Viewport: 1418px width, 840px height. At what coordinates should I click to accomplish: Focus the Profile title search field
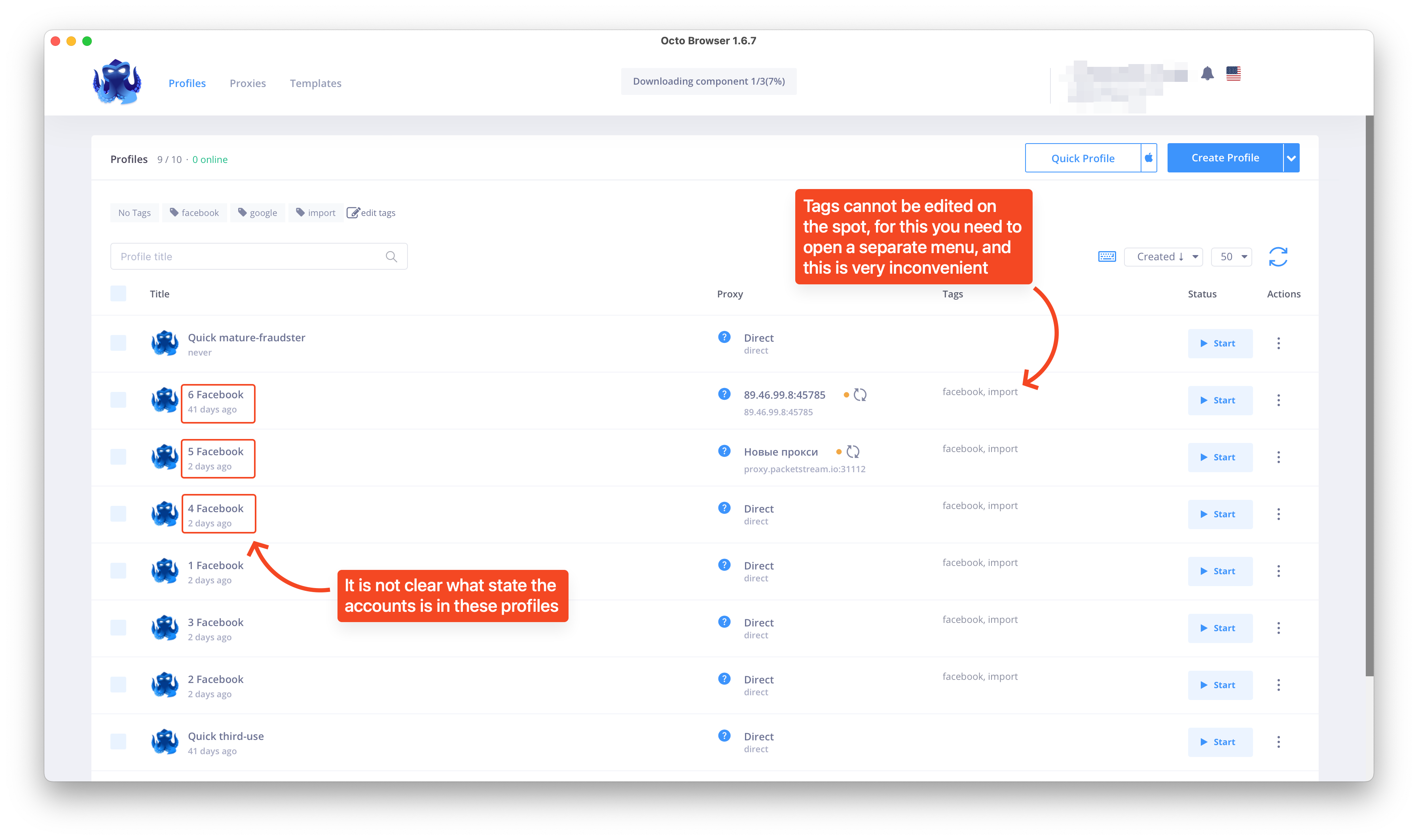point(259,256)
